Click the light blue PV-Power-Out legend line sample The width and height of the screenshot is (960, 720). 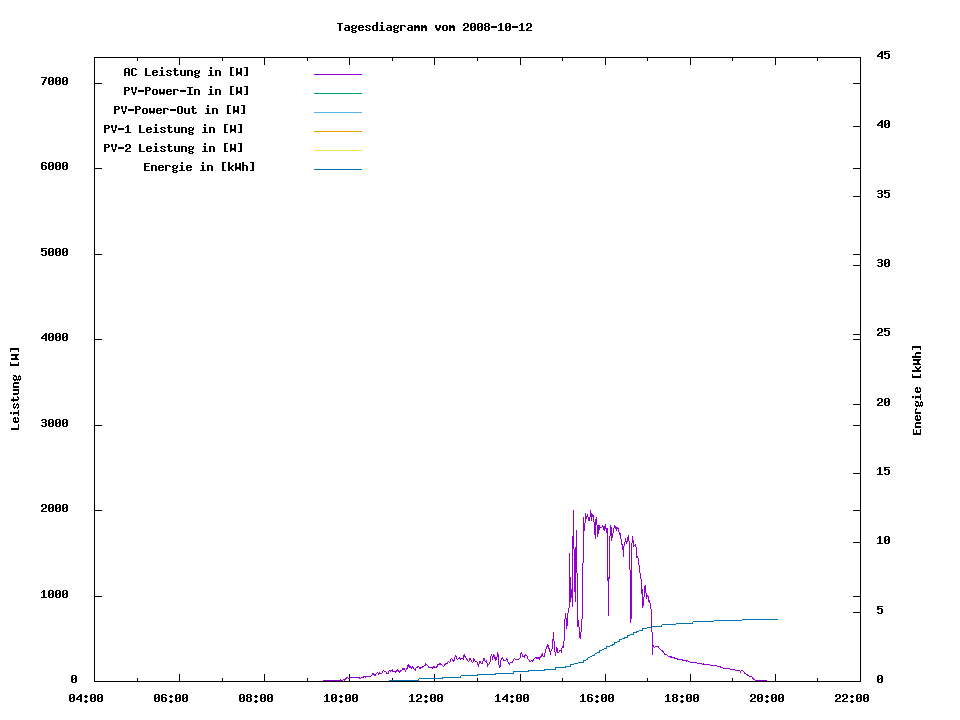pos(337,112)
